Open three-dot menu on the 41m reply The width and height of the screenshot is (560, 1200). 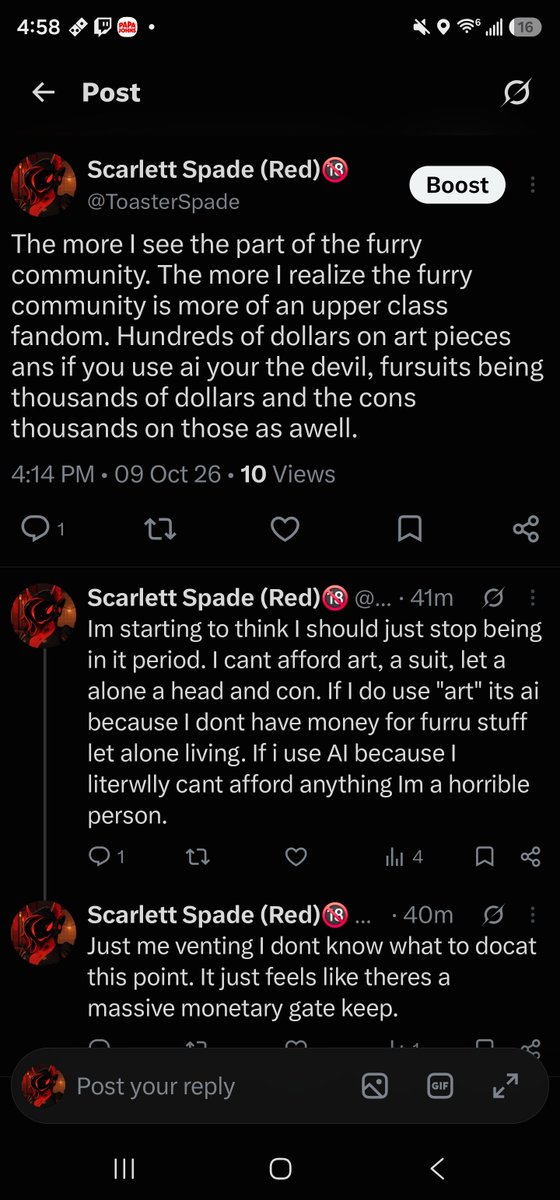pos(532,598)
